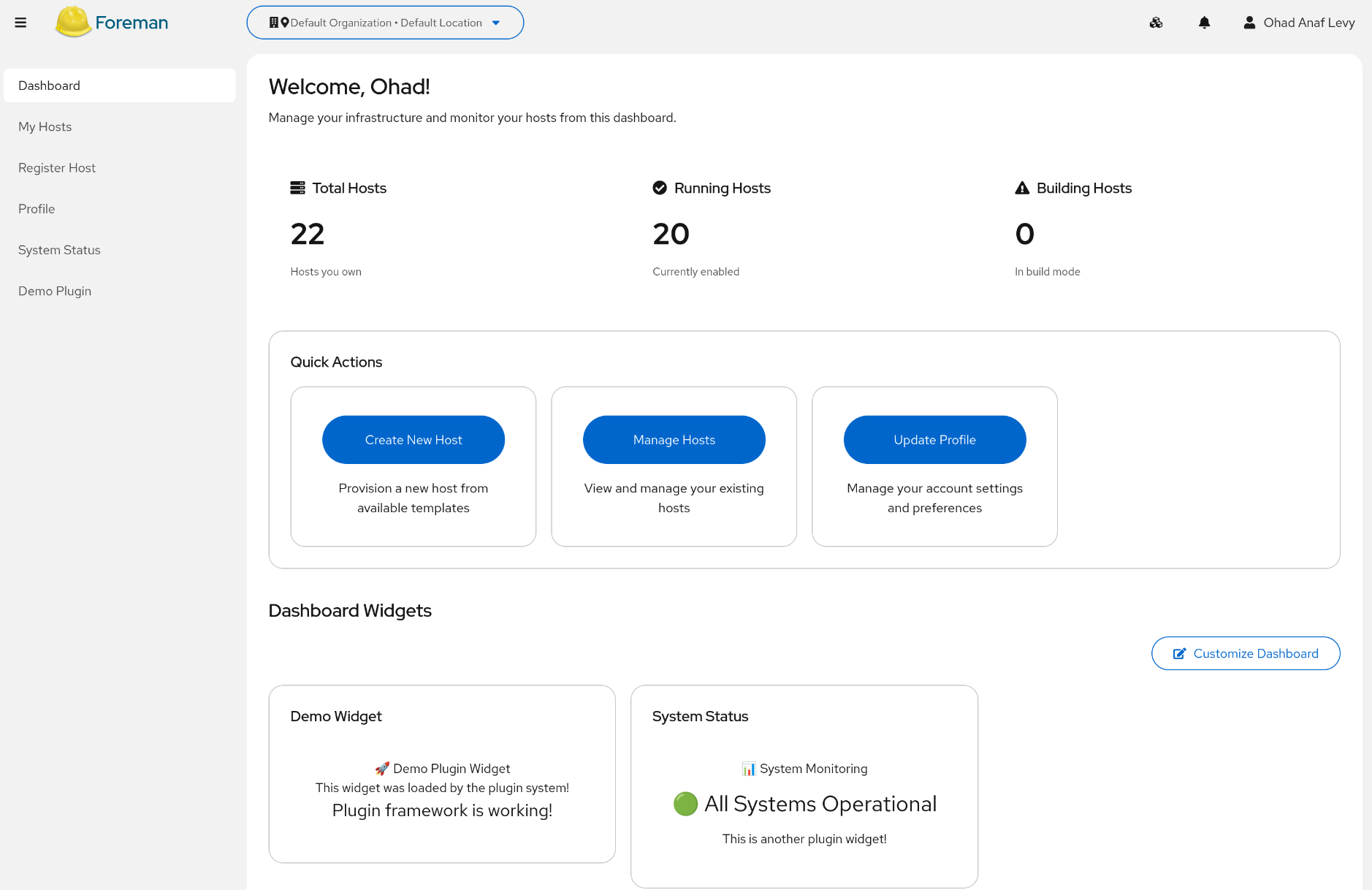Screen dimensions: 1372x890
Task: Open Register Host page
Action: click(57, 167)
